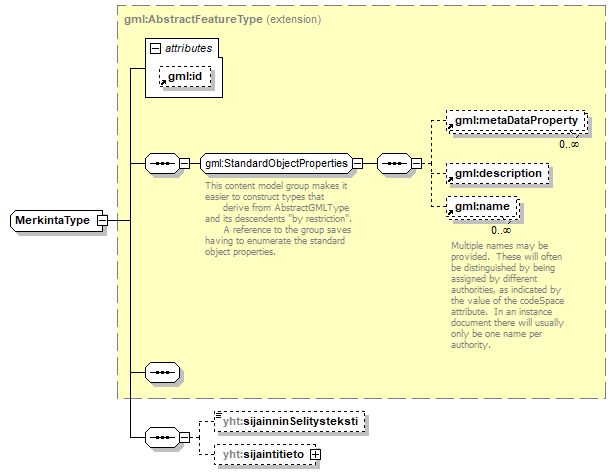Expand the yht:sijaintitieto element
This screenshot has width=616, height=474.
tap(315, 454)
